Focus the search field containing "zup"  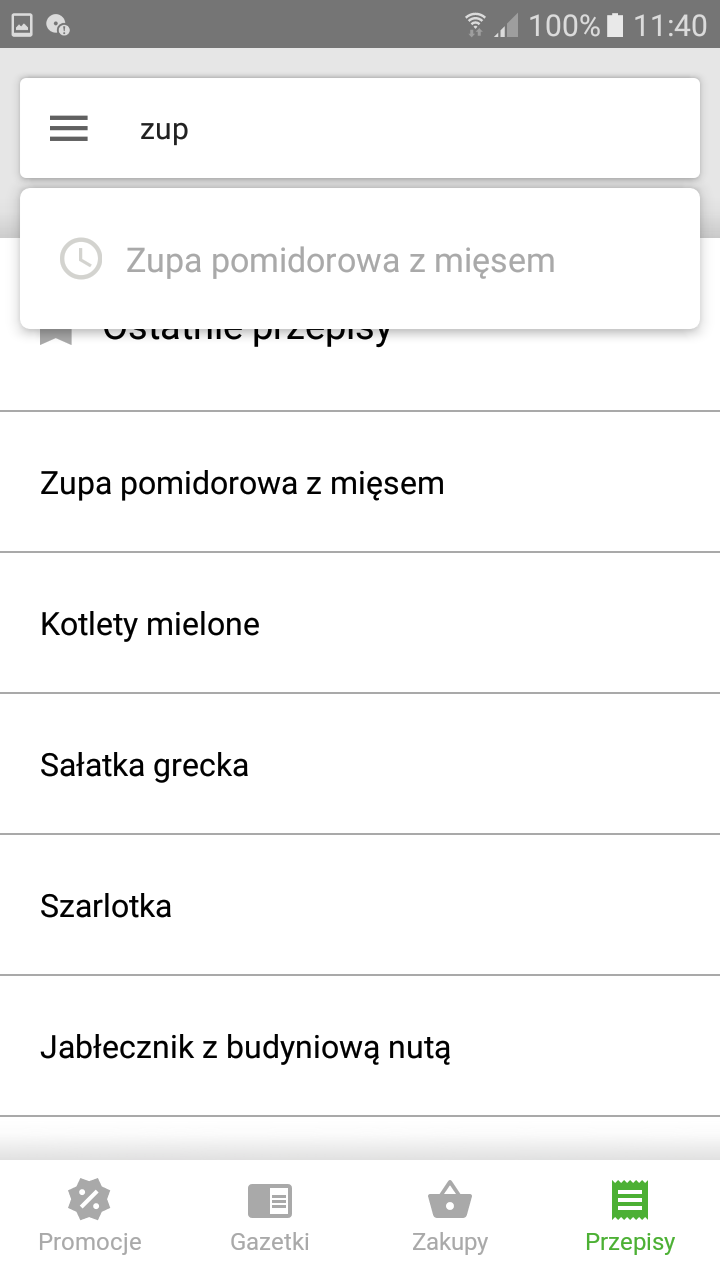[x=400, y=129]
